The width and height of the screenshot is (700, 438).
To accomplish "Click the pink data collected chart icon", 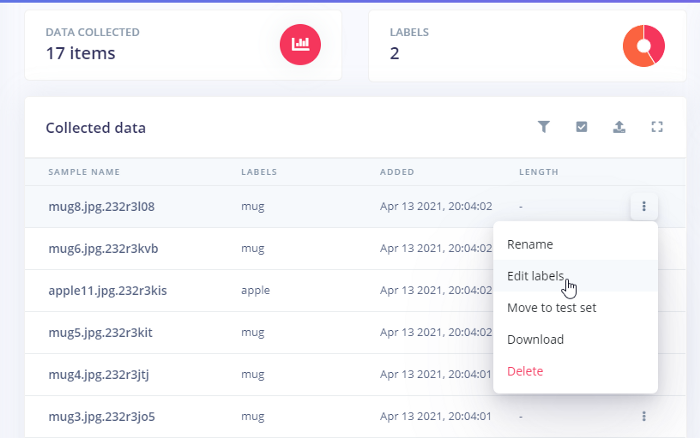I will coord(300,44).
